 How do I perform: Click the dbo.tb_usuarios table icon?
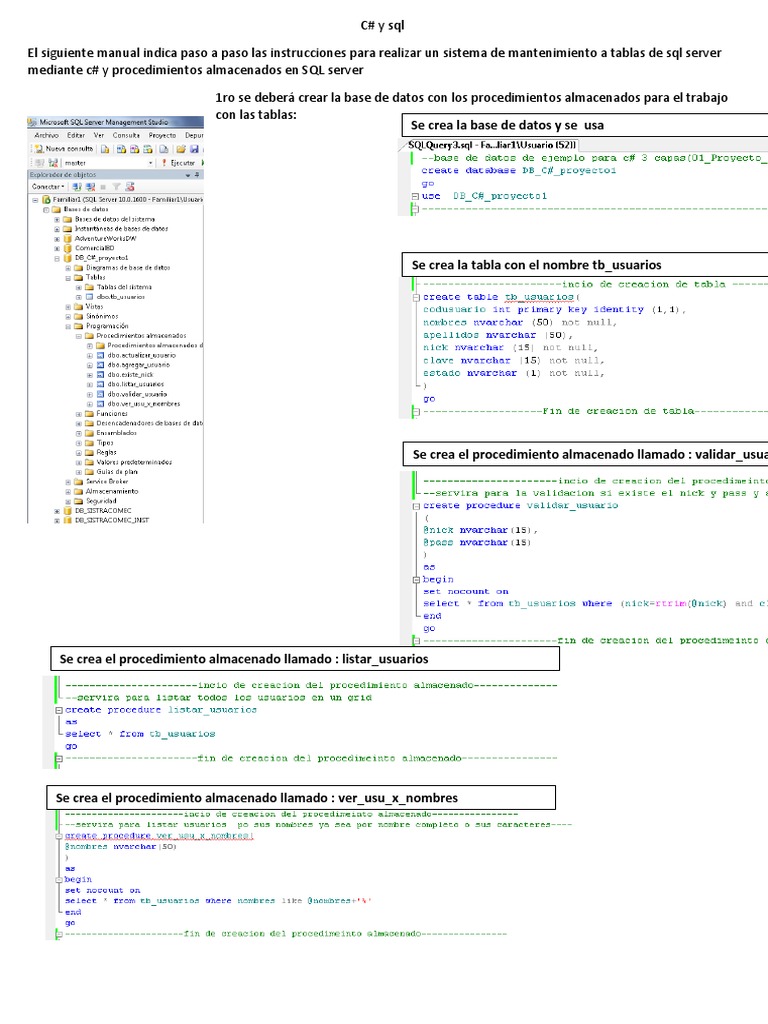point(89,296)
